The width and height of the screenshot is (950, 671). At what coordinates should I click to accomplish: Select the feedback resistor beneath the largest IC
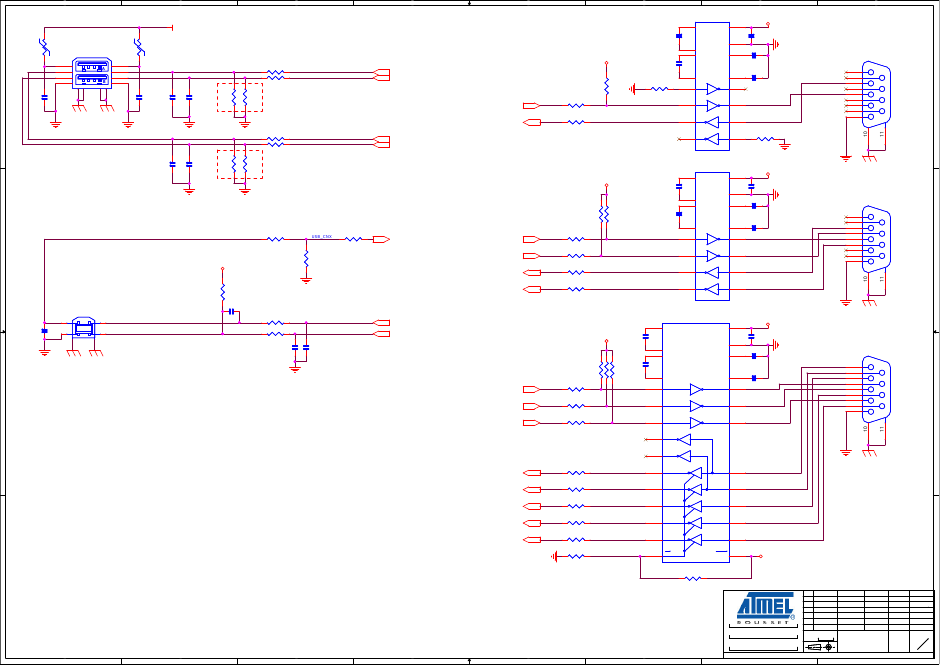click(693, 579)
